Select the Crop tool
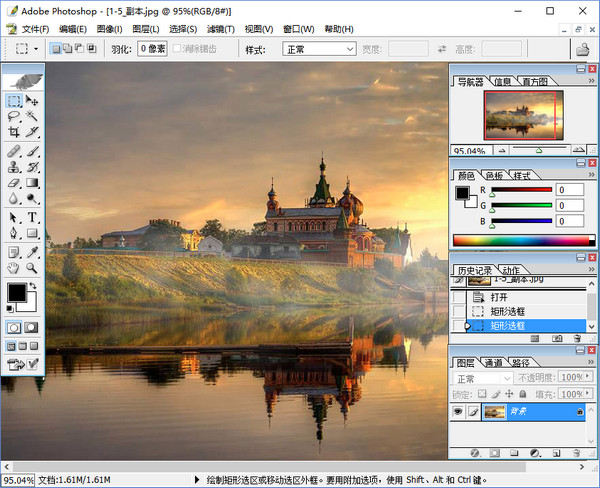Image resolution: width=600 pixels, height=488 pixels. (14, 133)
